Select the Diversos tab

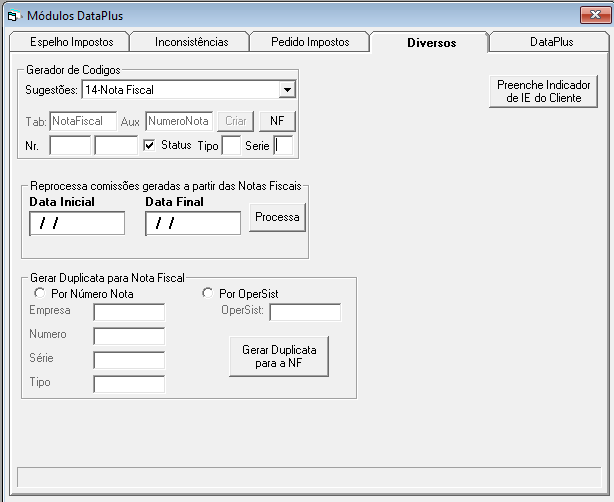coord(431,42)
